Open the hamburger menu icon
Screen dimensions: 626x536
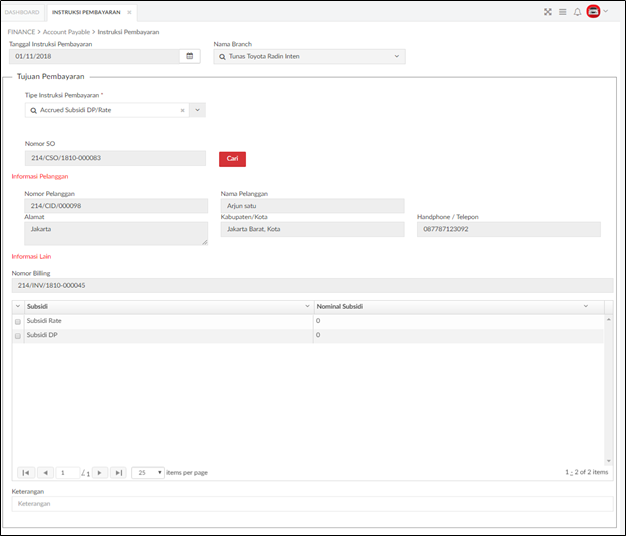[563, 12]
